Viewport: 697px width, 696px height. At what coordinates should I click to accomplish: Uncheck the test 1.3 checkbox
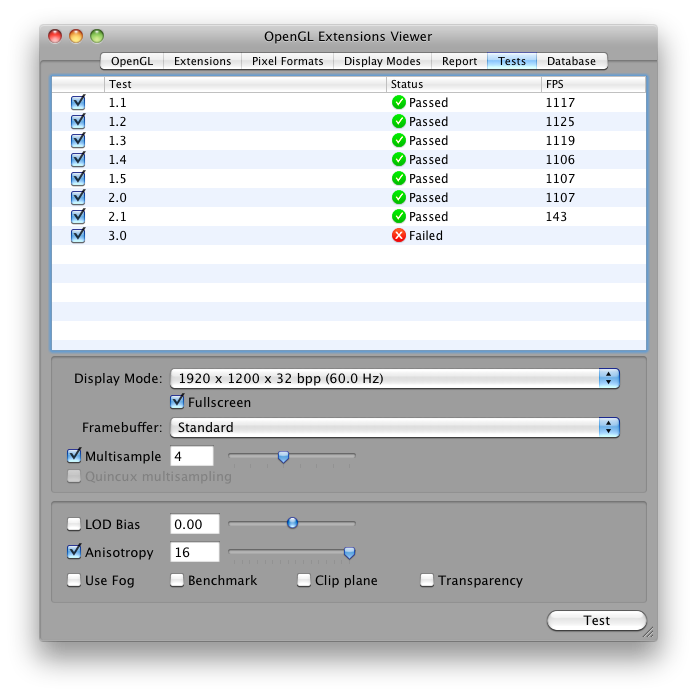click(78, 140)
